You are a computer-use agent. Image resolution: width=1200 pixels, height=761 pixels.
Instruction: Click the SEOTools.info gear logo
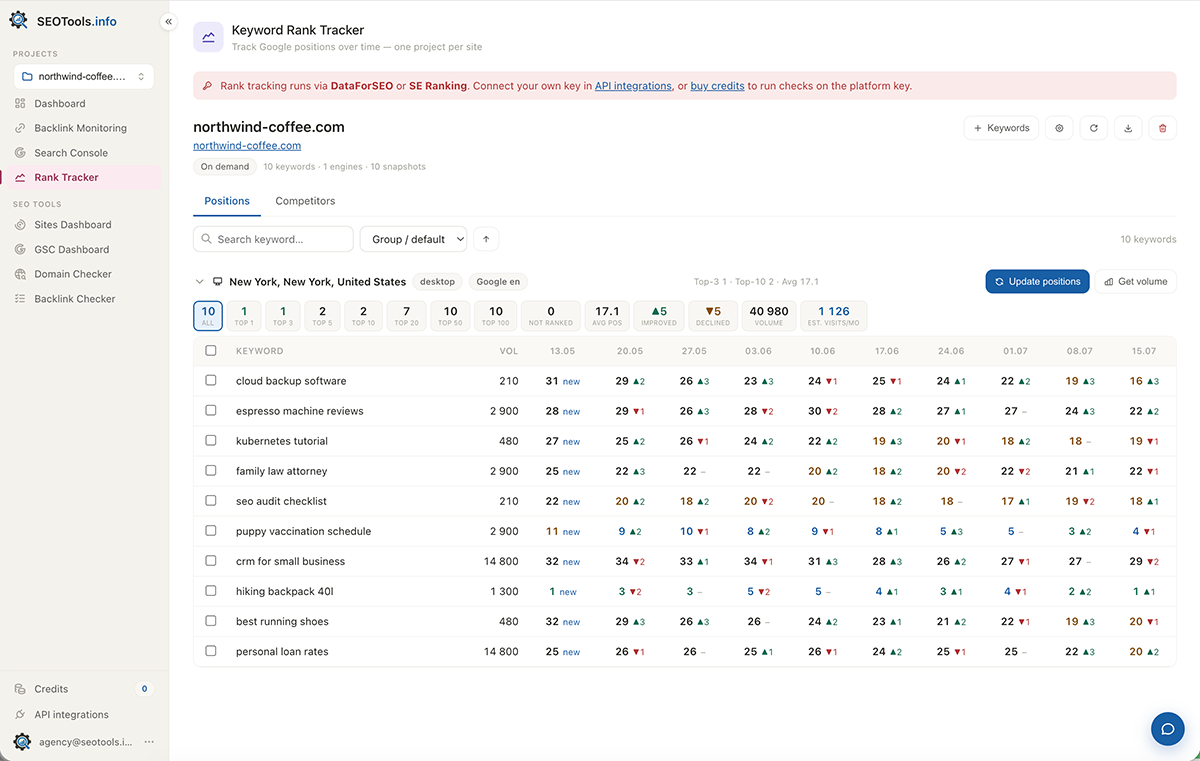(19, 21)
